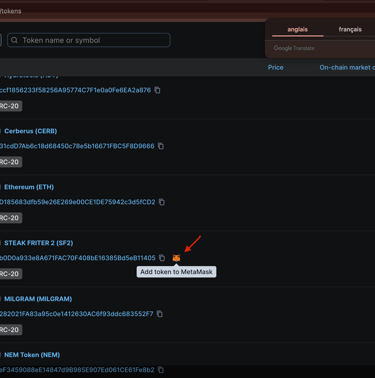
Task: Open the STEAK FRITER 2 (SF2) token page
Action: coord(39,243)
